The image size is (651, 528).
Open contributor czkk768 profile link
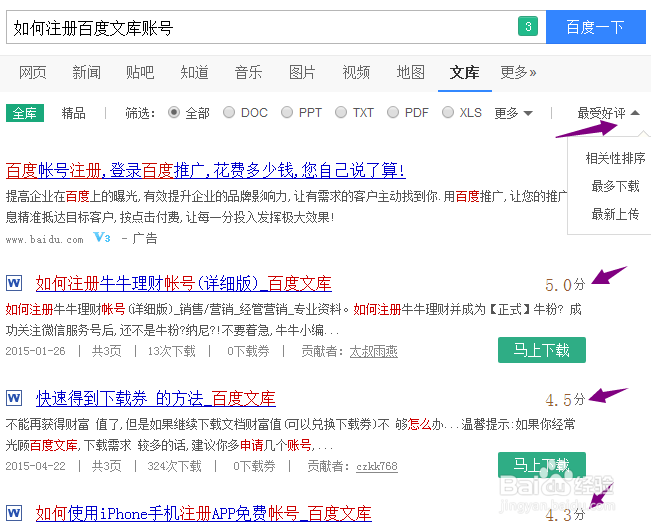(377, 466)
